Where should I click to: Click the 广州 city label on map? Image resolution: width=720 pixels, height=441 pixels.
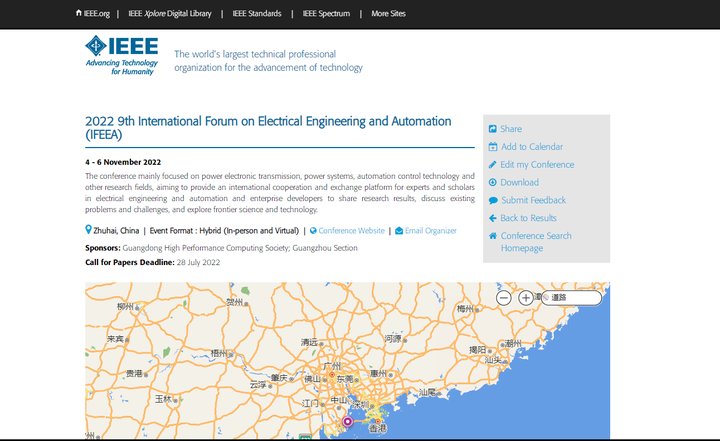332,366
